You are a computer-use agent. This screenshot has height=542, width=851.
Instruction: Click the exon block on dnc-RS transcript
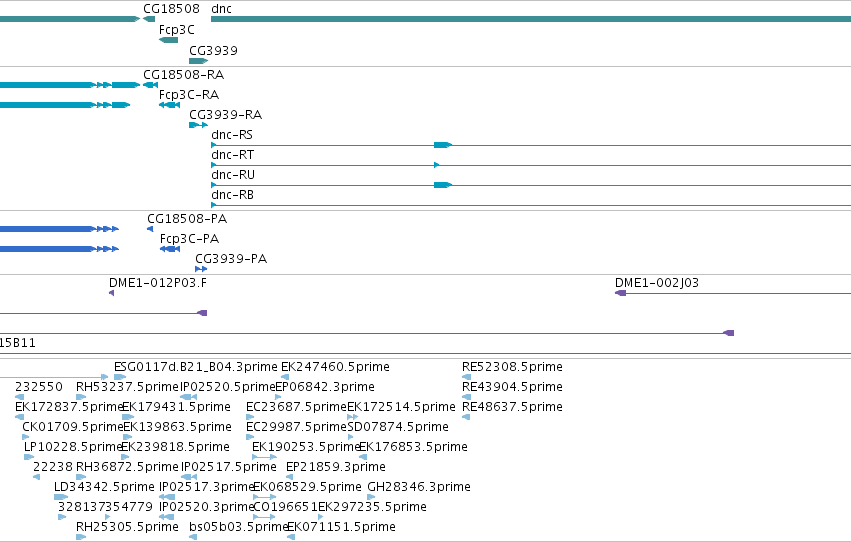coord(442,145)
